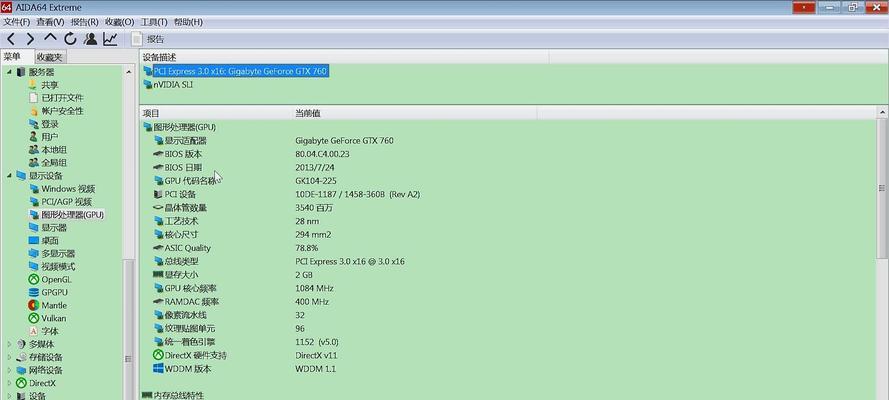
Task: Select nVIDIA SLI device entry
Action: pos(173,84)
